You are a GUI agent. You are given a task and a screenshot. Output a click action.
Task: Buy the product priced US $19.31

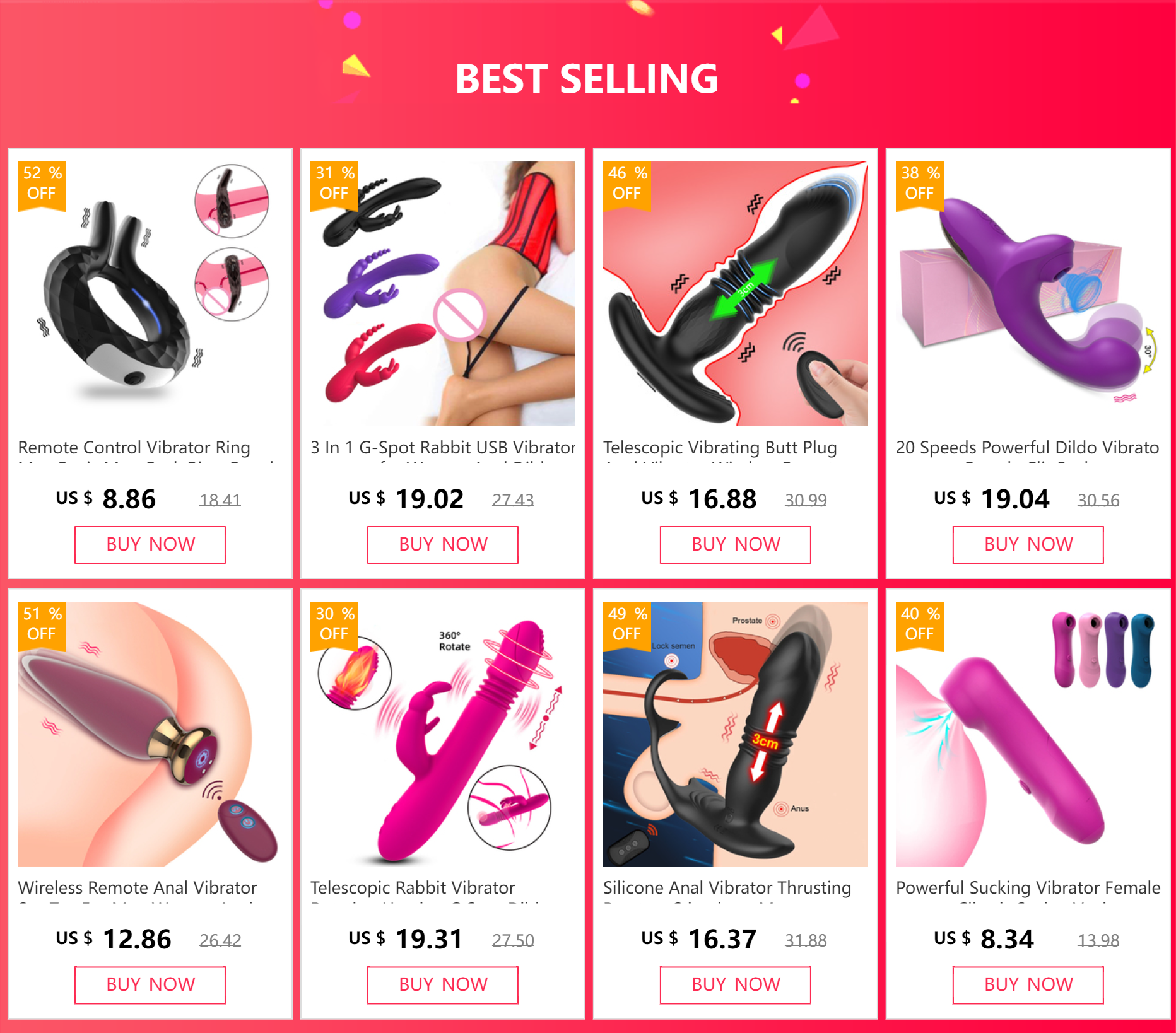(x=443, y=984)
